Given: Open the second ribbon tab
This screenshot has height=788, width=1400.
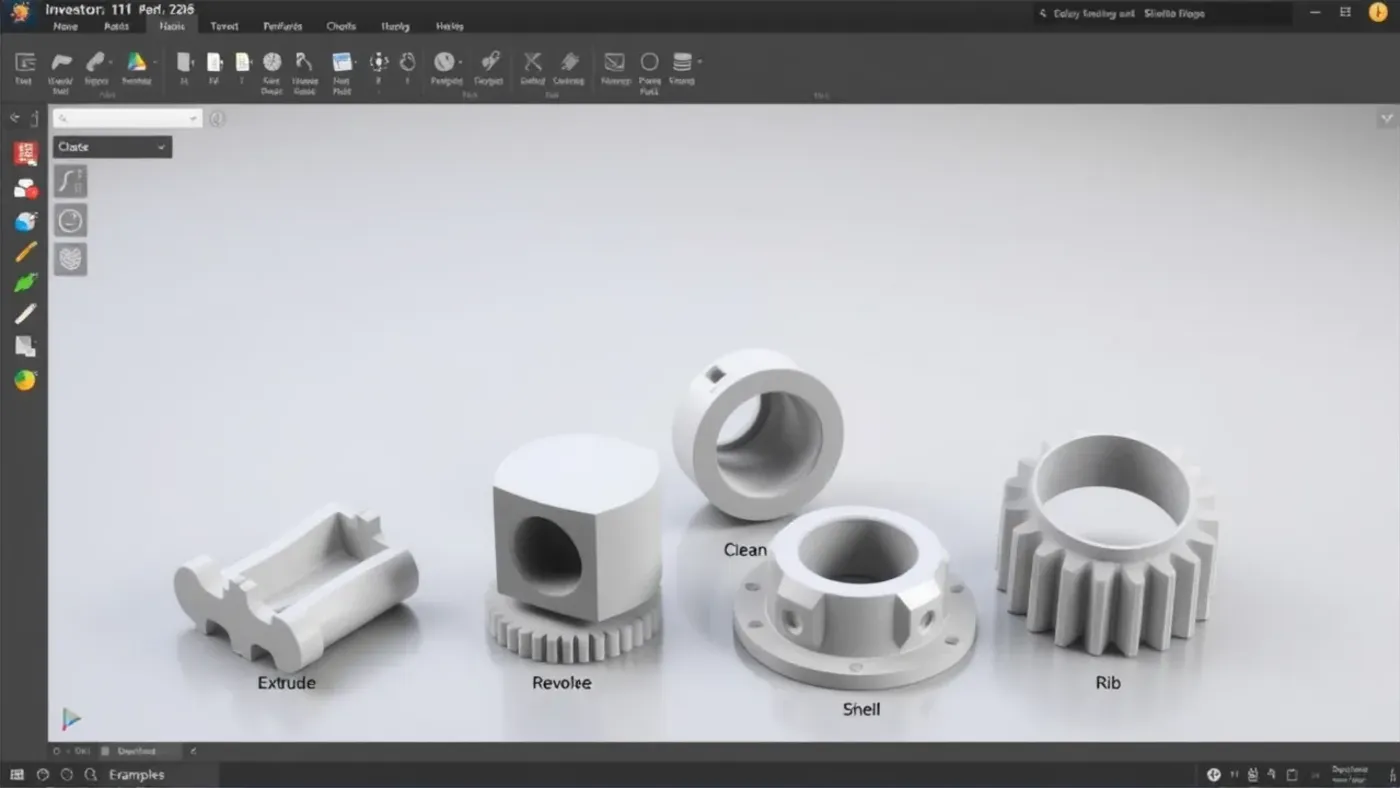Looking at the screenshot, I should (116, 27).
